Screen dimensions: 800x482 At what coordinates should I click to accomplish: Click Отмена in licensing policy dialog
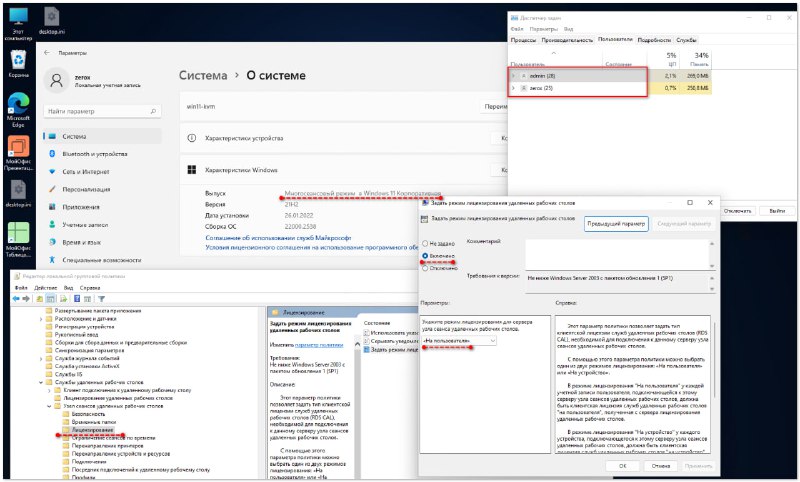click(x=660, y=466)
